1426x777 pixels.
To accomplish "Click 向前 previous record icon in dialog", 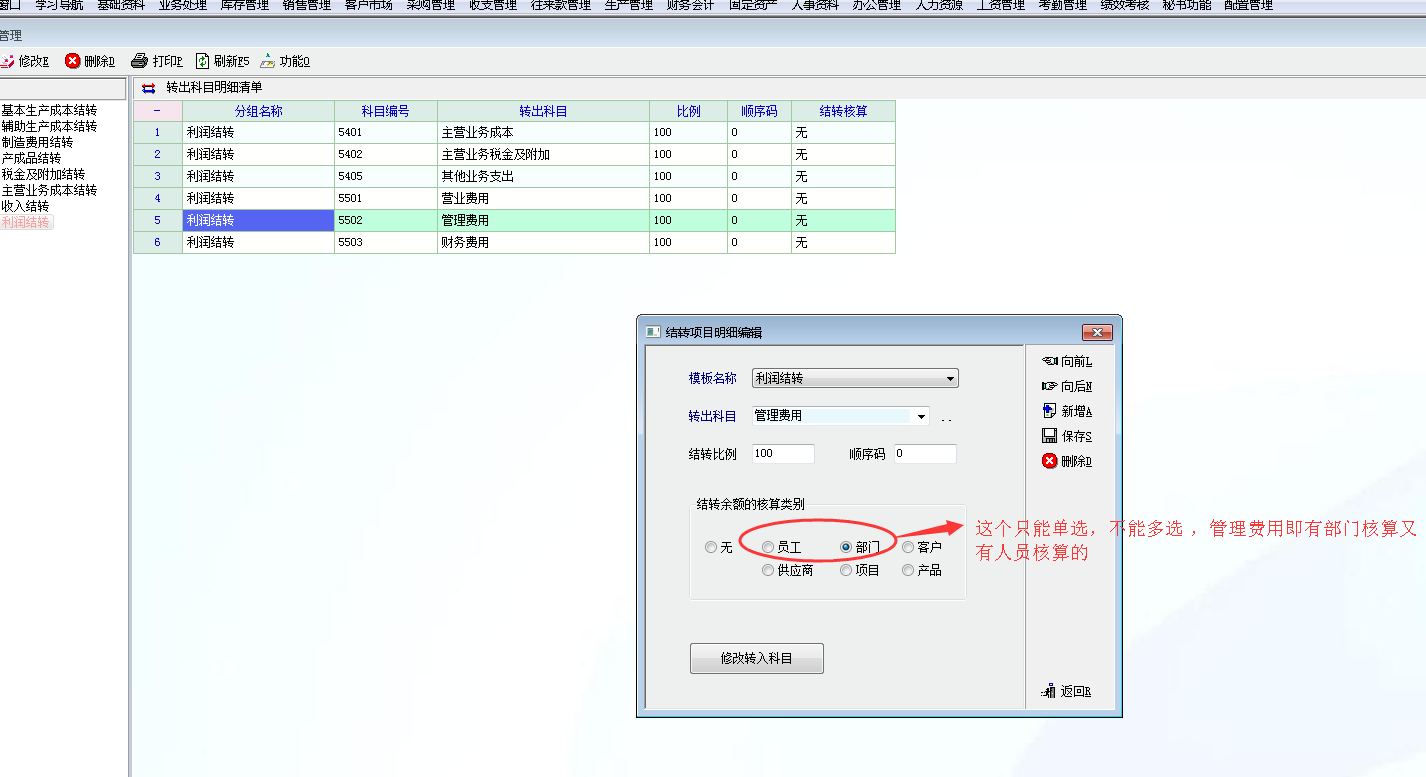I will click(1049, 361).
